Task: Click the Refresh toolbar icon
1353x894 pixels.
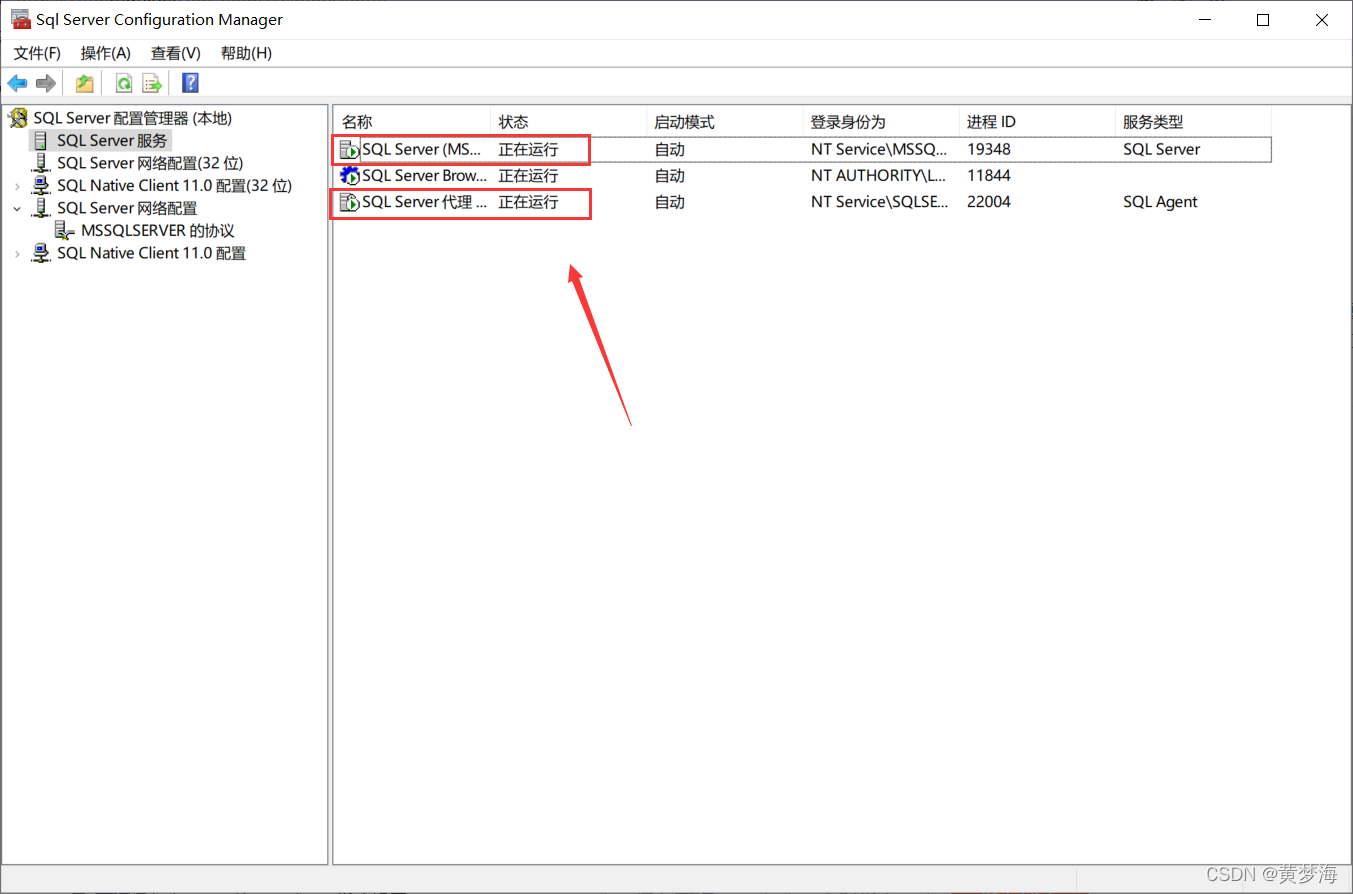Action: point(124,83)
